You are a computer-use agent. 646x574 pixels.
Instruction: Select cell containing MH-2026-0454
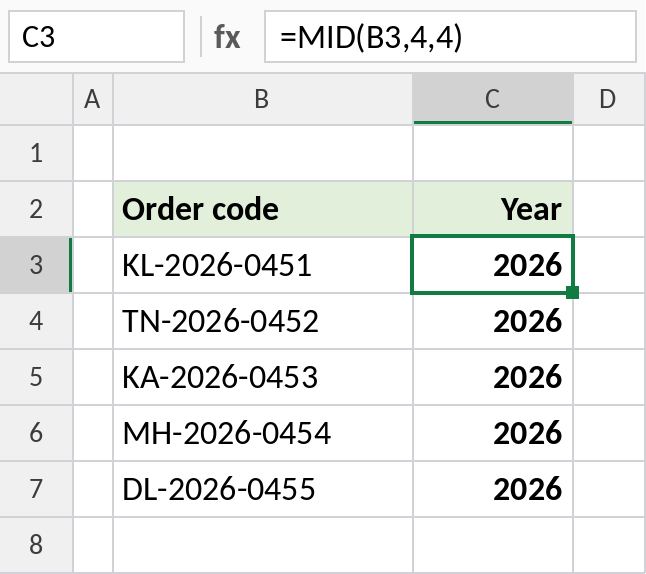coord(263,433)
